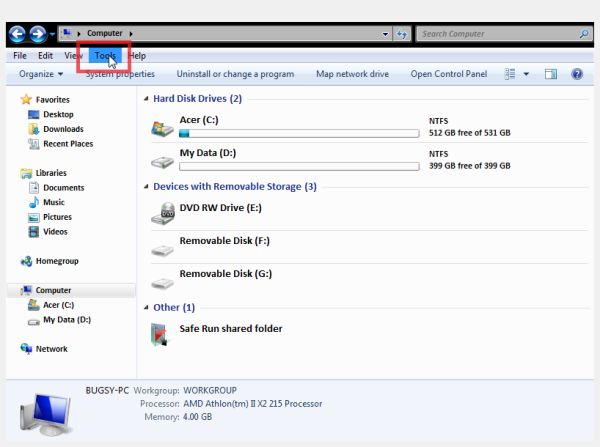The height and width of the screenshot is (447, 600).
Task: Collapse the Hard Disk Drives group
Action: tap(146, 99)
